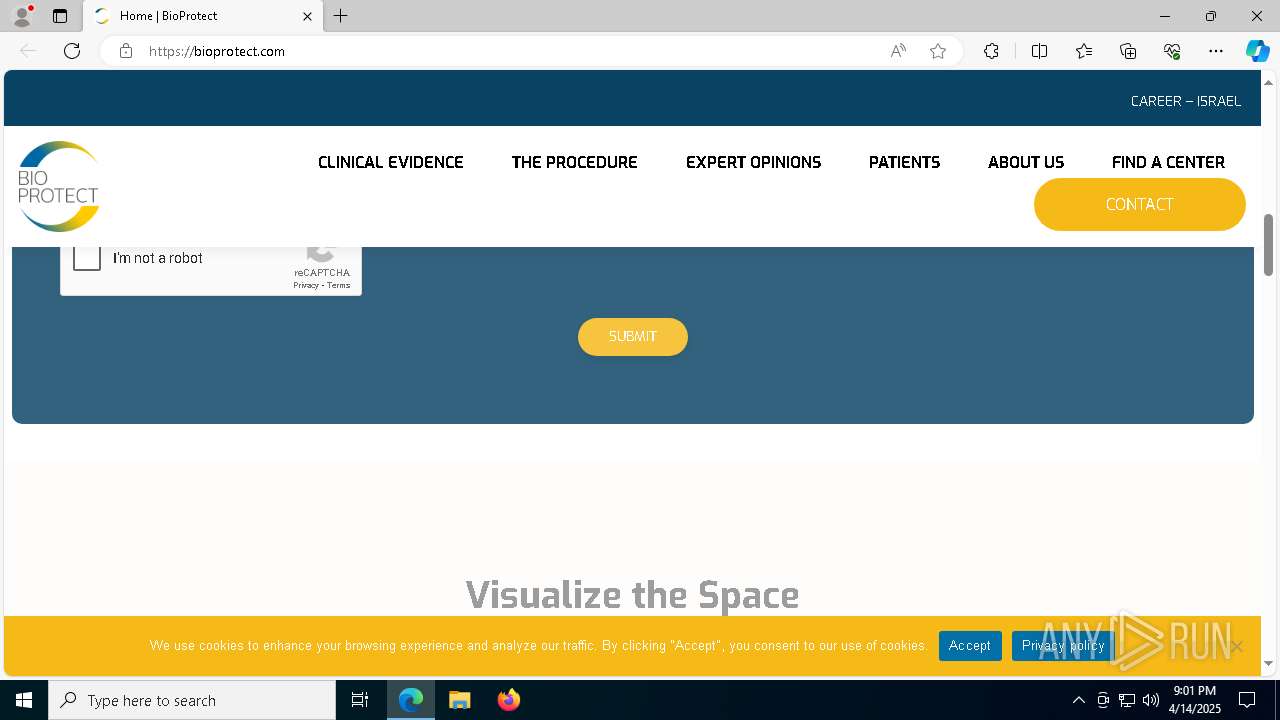Open Edge Settings and more menu
This screenshot has height=720, width=1280.
pyautogui.click(x=1216, y=51)
